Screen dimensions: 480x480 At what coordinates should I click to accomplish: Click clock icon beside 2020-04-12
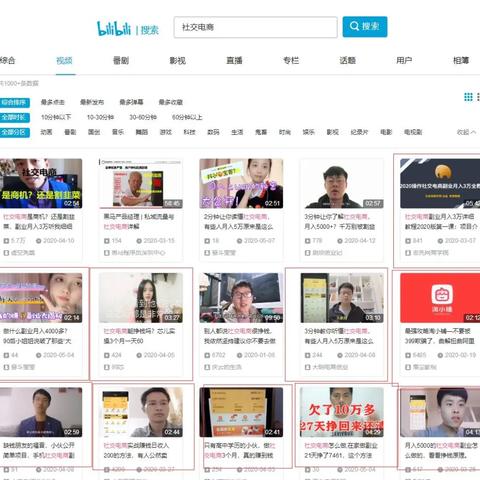point(340,241)
